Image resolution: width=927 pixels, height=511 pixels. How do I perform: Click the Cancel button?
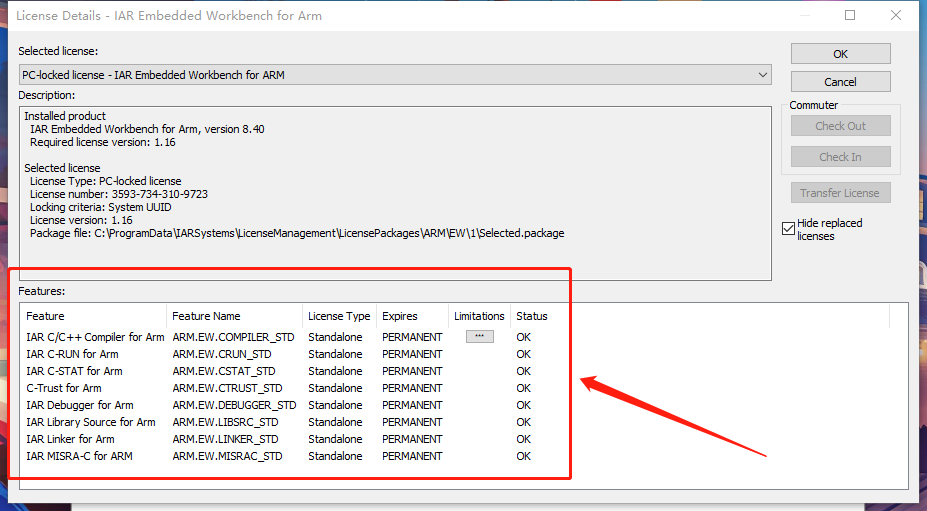click(841, 82)
